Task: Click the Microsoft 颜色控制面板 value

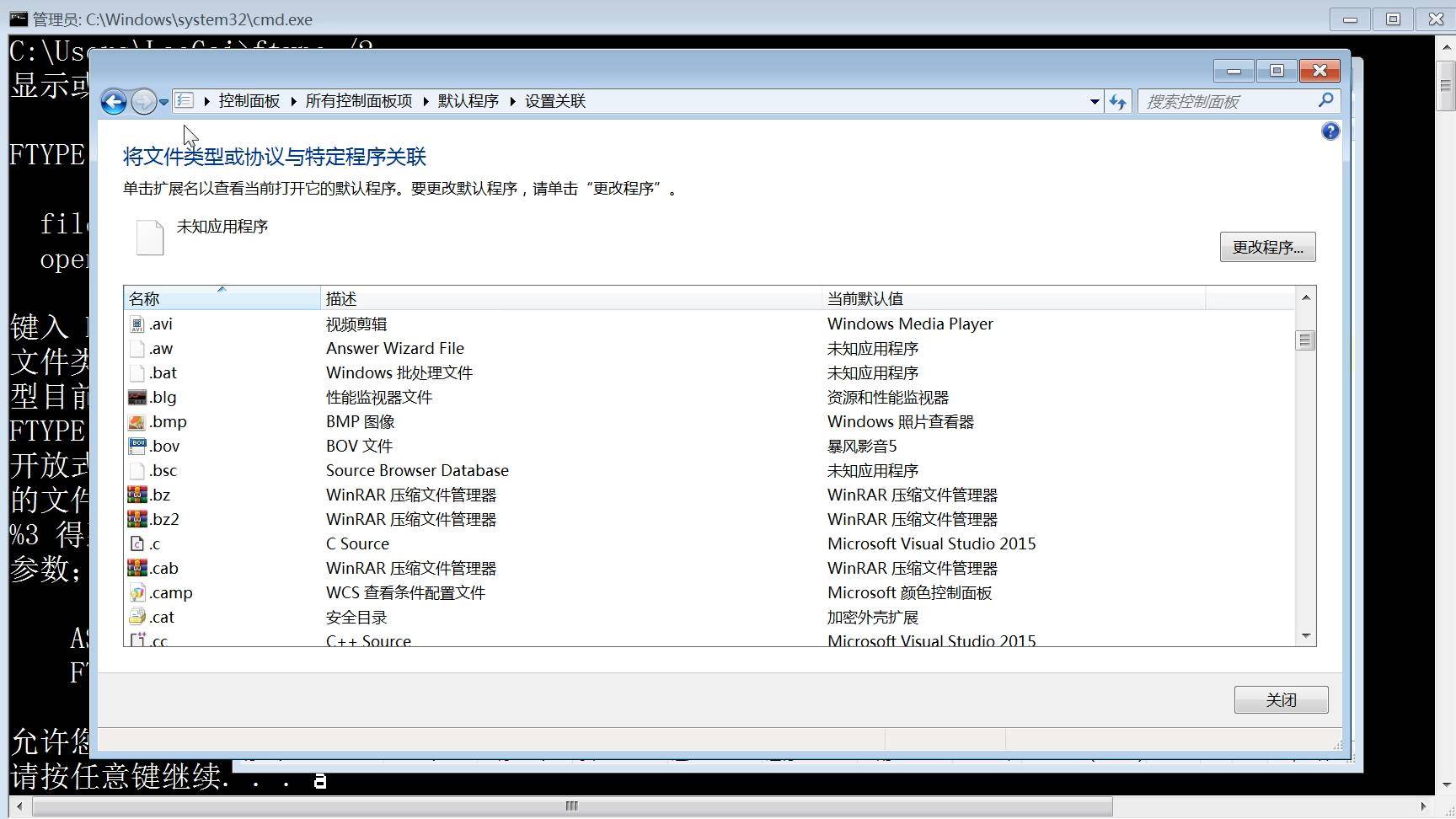Action: [x=909, y=593]
